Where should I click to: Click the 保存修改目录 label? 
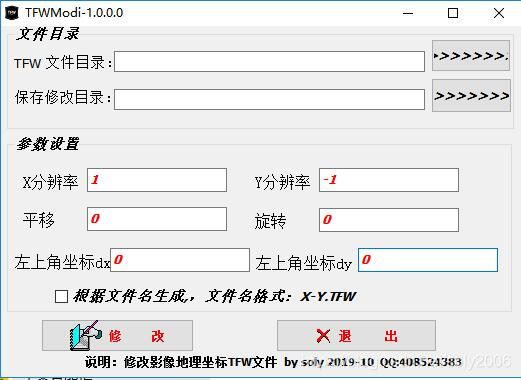tap(63, 97)
